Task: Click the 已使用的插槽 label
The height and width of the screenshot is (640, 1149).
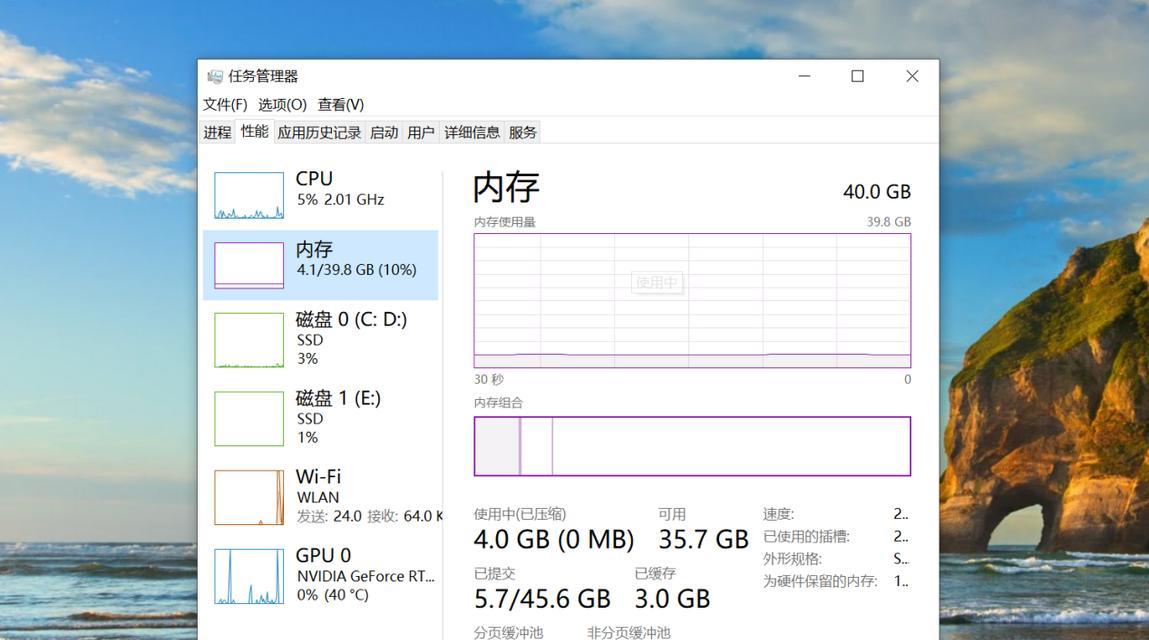Action: (806, 537)
